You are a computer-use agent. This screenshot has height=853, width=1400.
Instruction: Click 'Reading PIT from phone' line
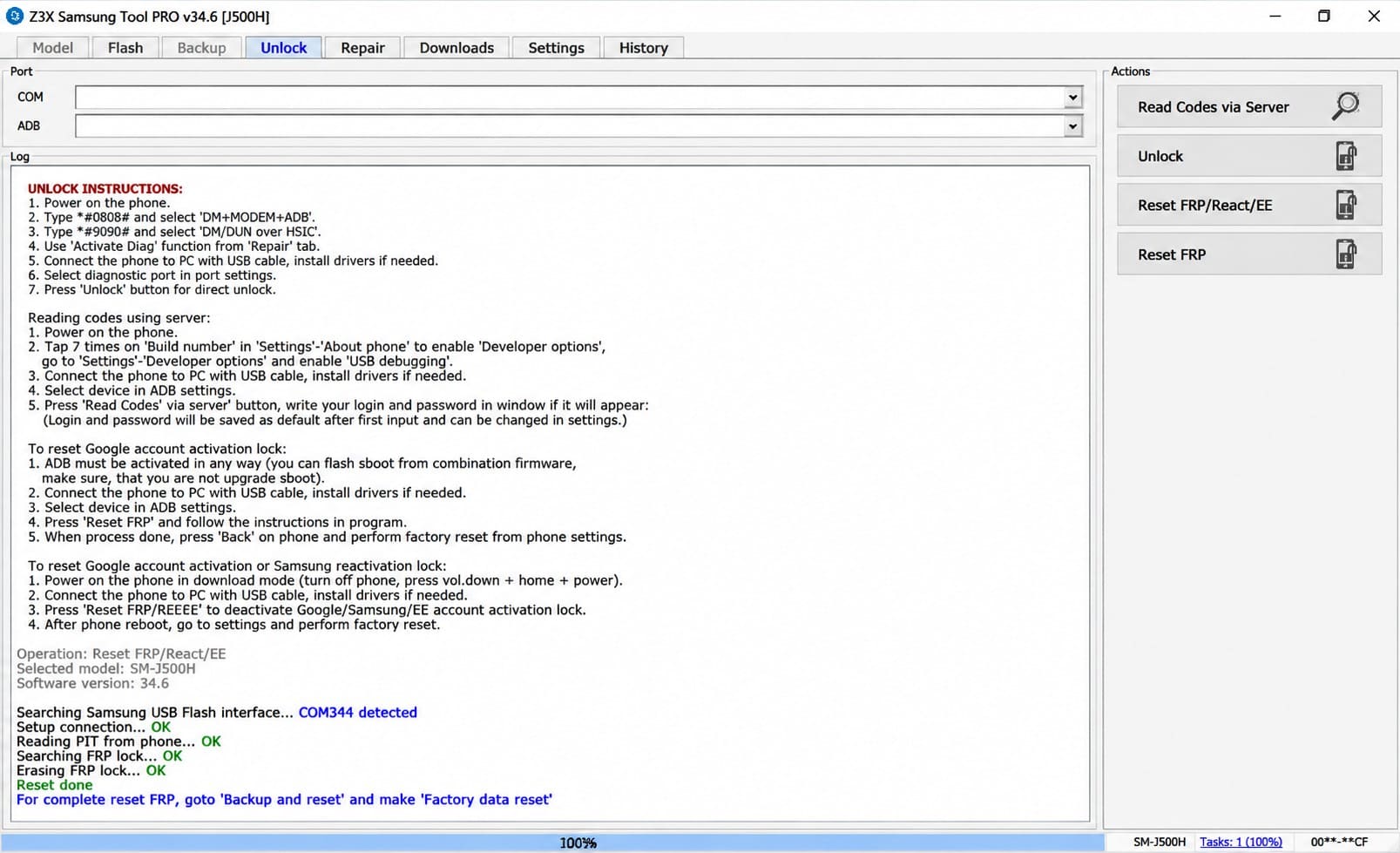click(118, 741)
